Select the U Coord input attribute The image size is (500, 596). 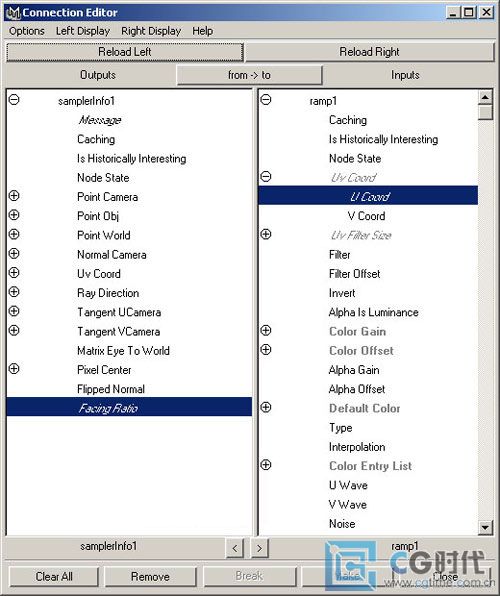(368, 196)
